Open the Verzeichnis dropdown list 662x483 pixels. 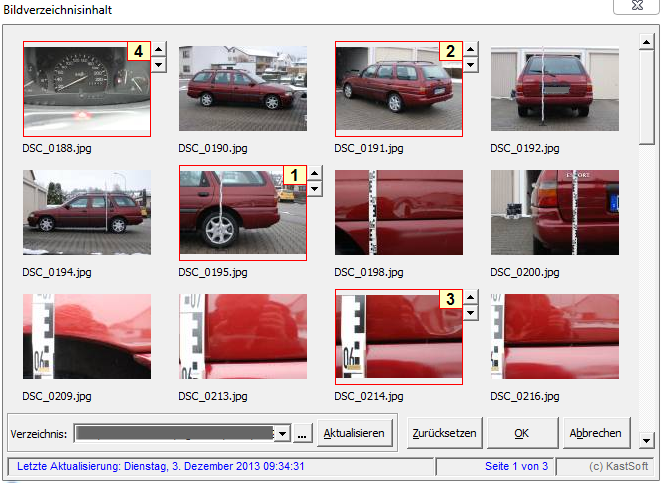coord(283,433)
